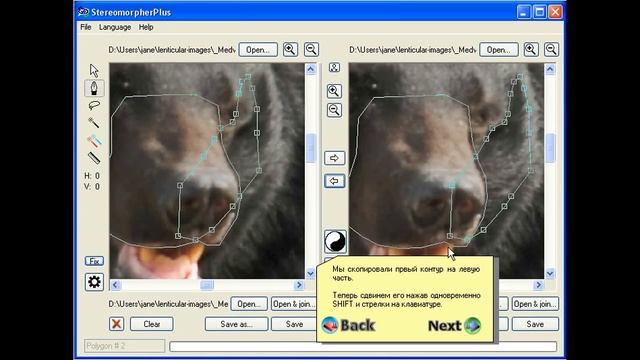Image resolution: width=640 pixels, height=360 pixels.
Task: Click left panel horizontal scroll left arrow
Action: (116, 285)
